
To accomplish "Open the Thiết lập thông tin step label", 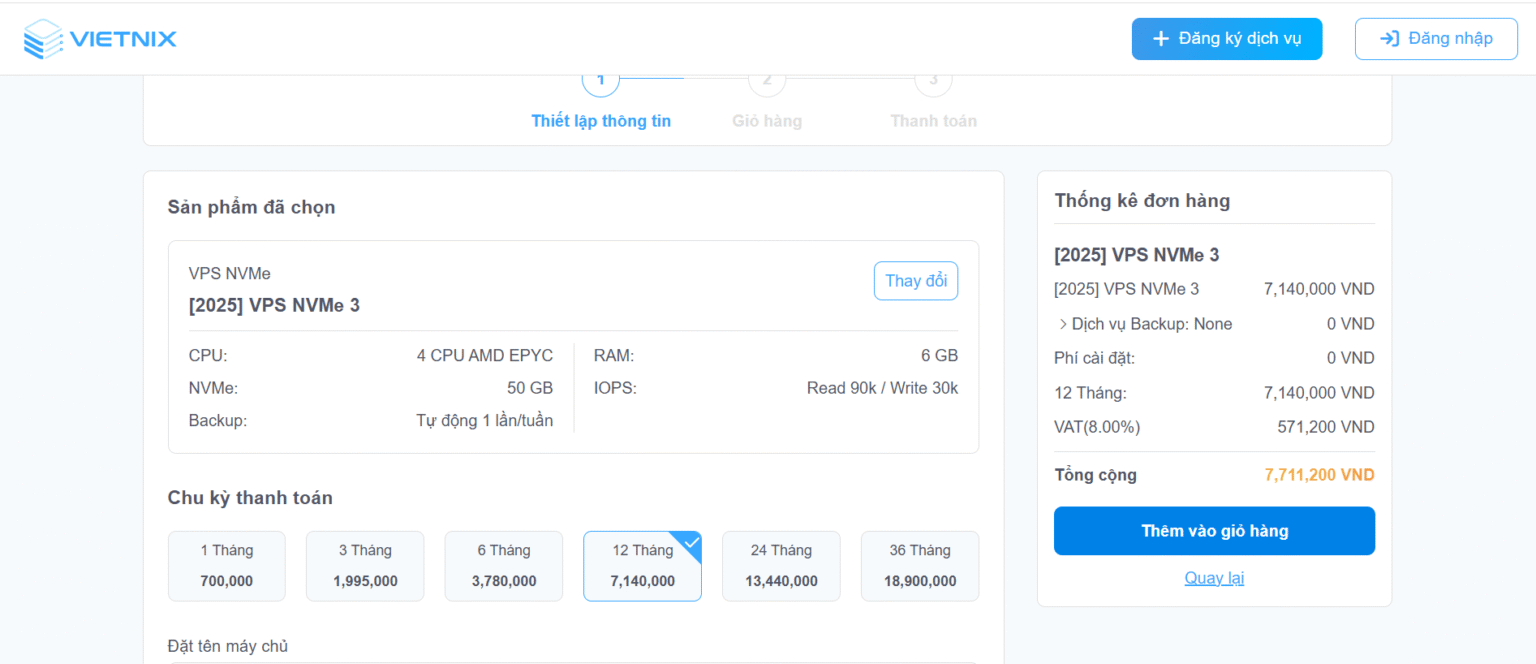I will pyautogui.click(x=601, y=121).
